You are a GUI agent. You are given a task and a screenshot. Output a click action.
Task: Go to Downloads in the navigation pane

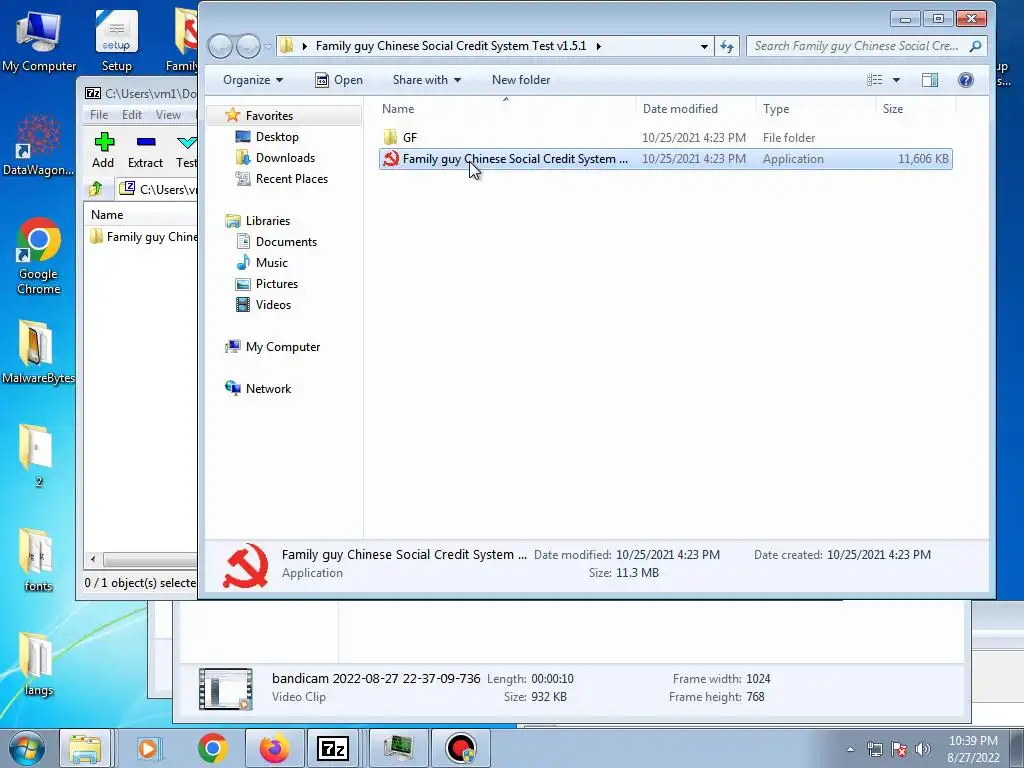[x=275, y=157]
